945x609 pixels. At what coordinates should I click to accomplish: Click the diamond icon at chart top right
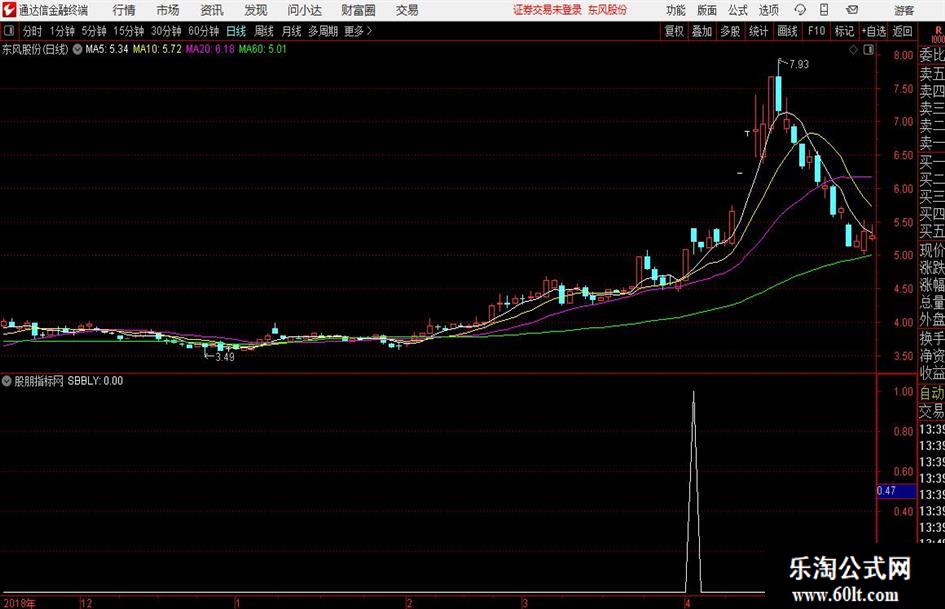pyautogui.click(x=853, y=50)
